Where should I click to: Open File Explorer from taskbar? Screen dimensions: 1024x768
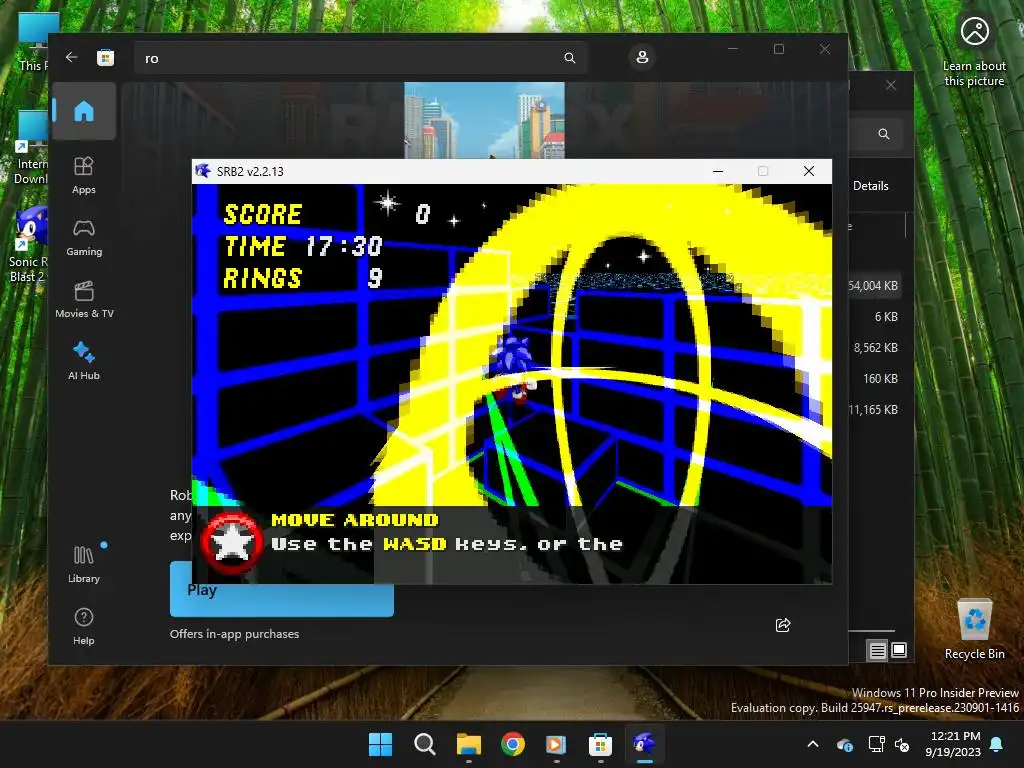(469, 744)
